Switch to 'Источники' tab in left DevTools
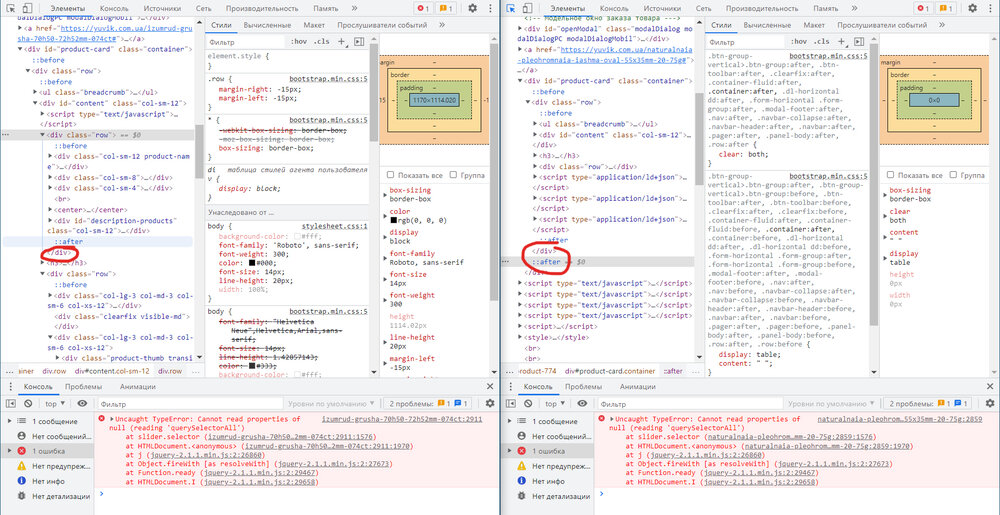 [163, 8]
